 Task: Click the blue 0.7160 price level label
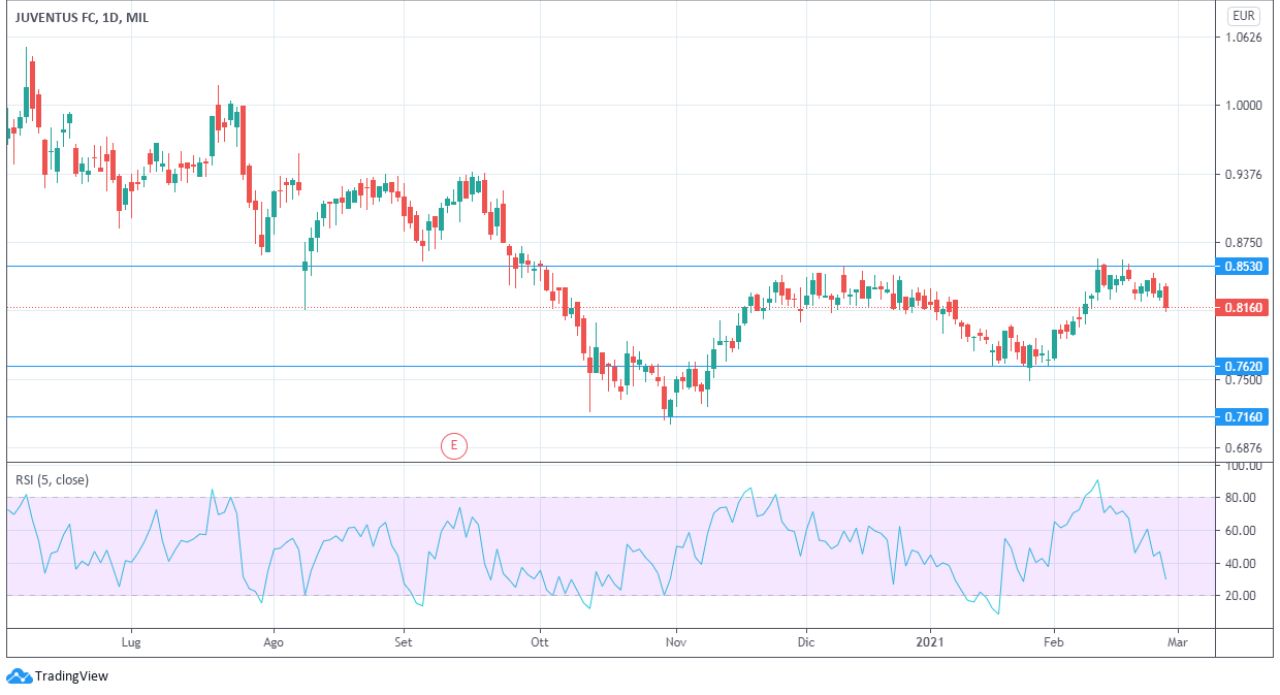(1243, 416)
